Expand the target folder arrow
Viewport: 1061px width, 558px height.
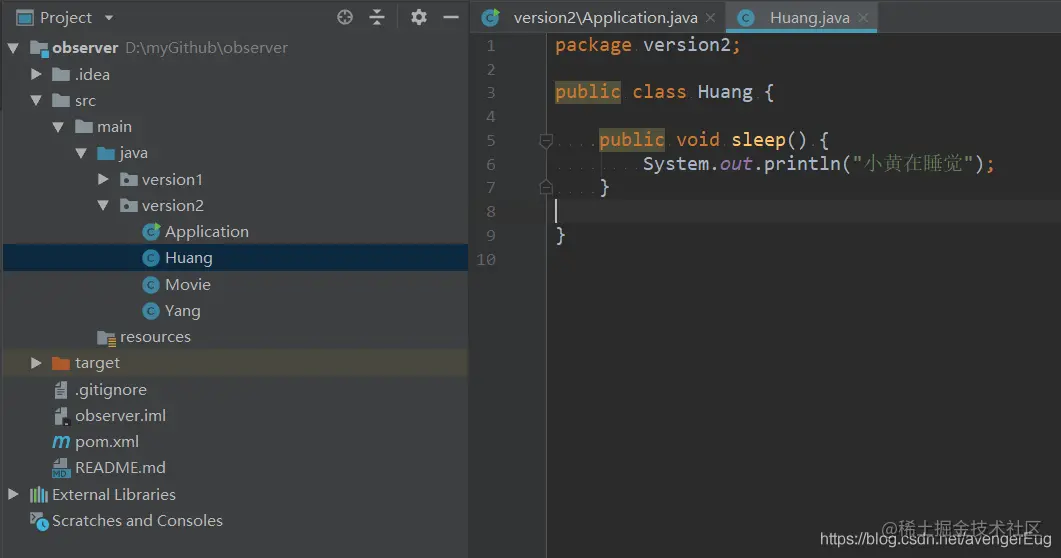pos(37,363)
